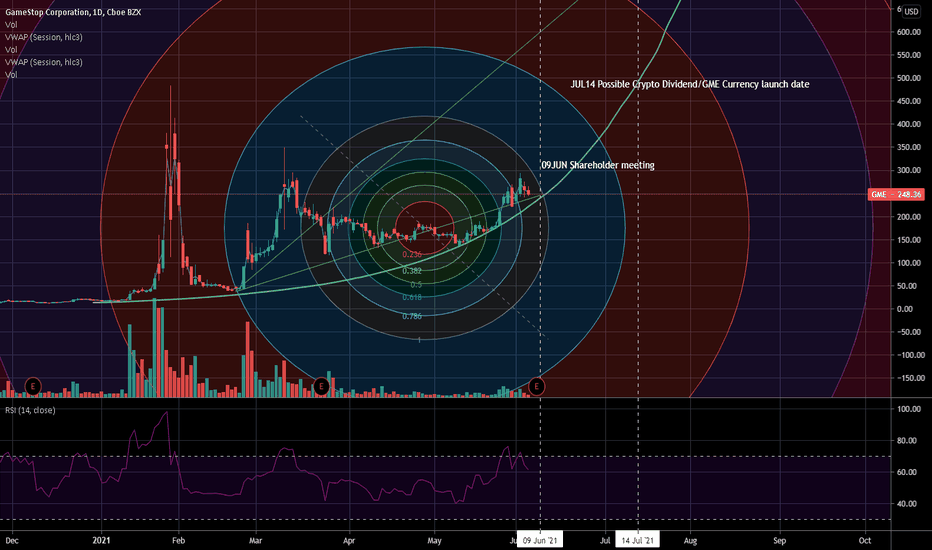
Task: Open the USD currency selector
Action: 911,11
